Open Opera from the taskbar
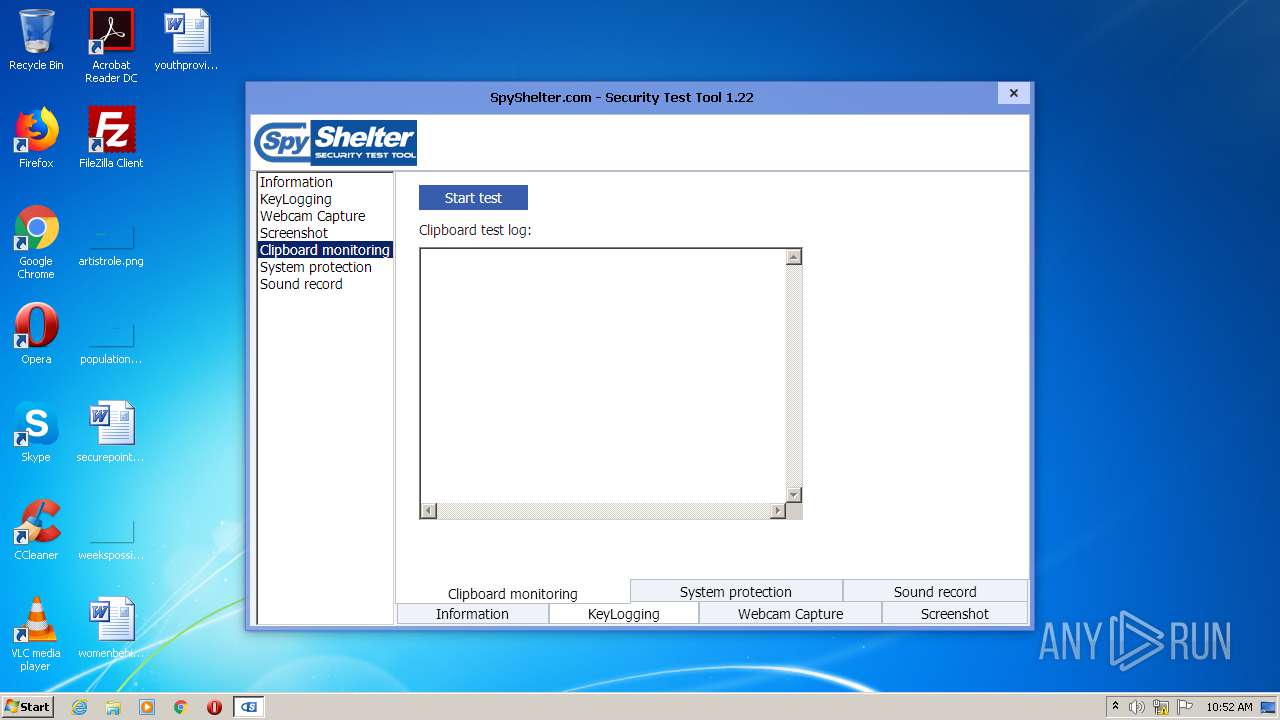The width and height of the screenshot is (1280, 720). click(x=214, y=707)
